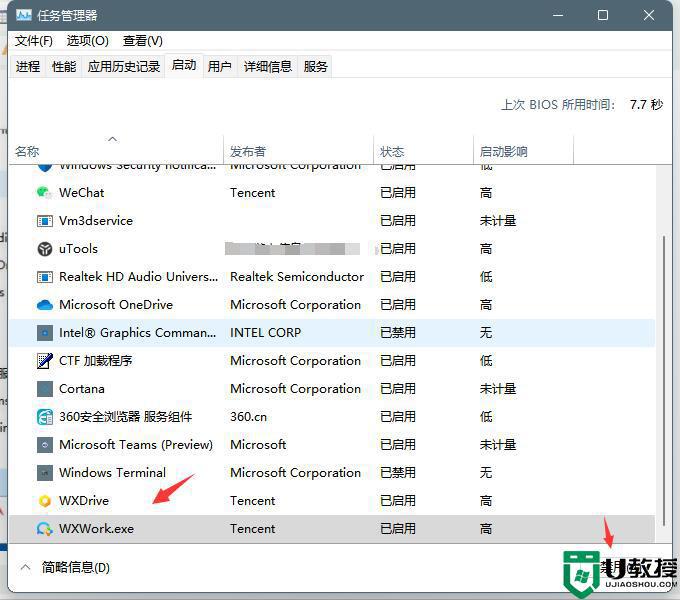
Task: Click the 高 impact of WeChat
Action: pyautogui.click(x=486, y=192)
